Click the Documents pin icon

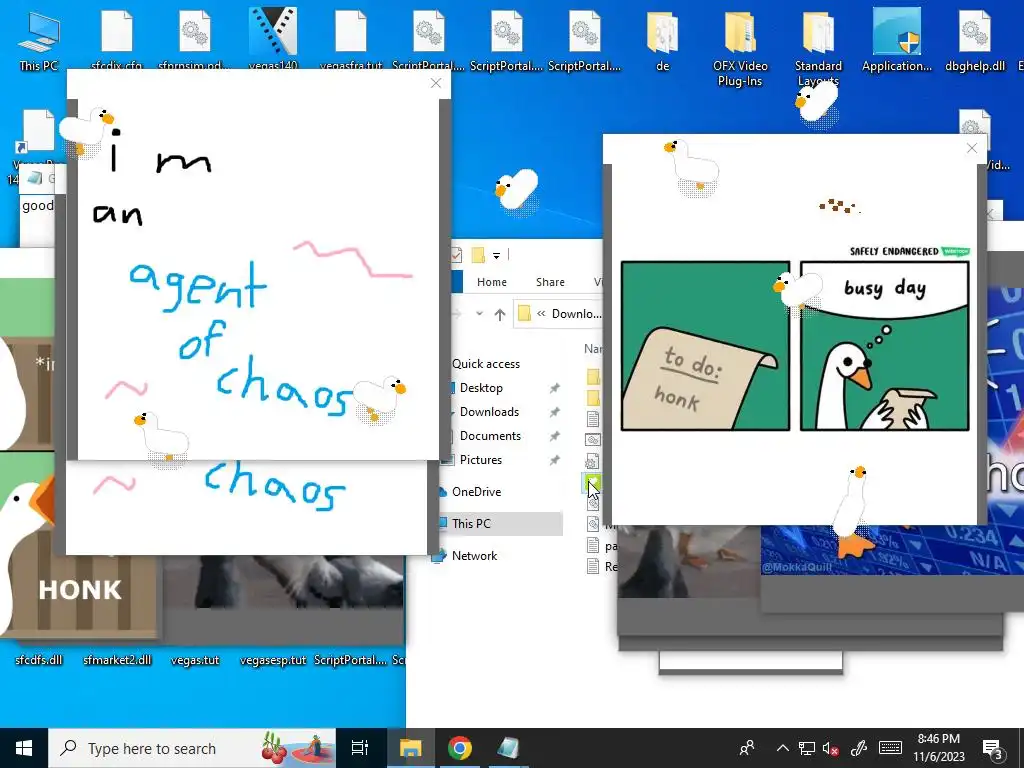tap(554, 436)
